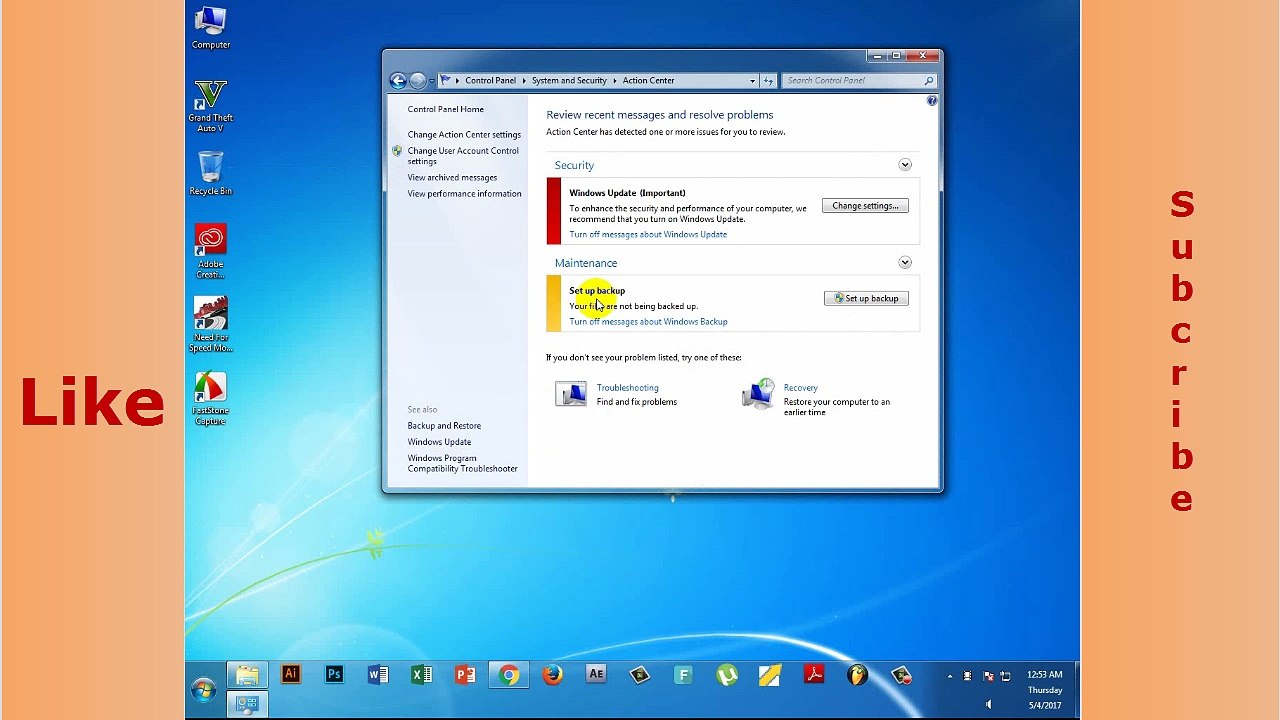This screenshot has height=720, width=1280.
Task: Select the FastStone Capture desktop shortcut
Action: click(211, 399)
